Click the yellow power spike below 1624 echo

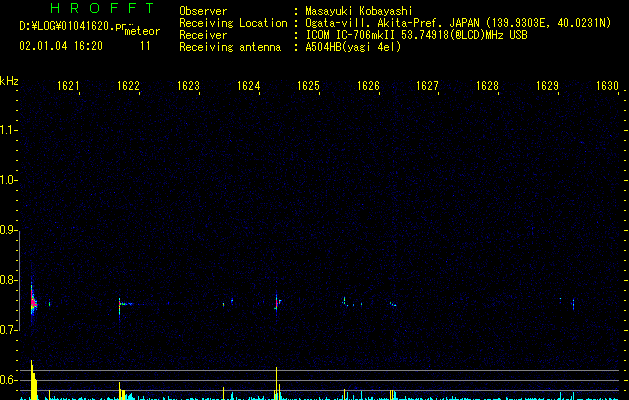click(276, 383)
